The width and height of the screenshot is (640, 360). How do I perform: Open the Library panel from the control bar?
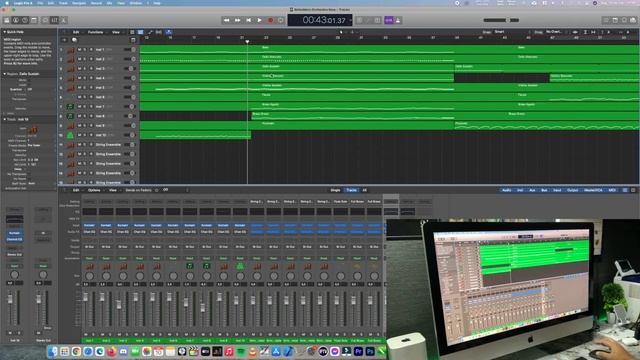point(7,20)
